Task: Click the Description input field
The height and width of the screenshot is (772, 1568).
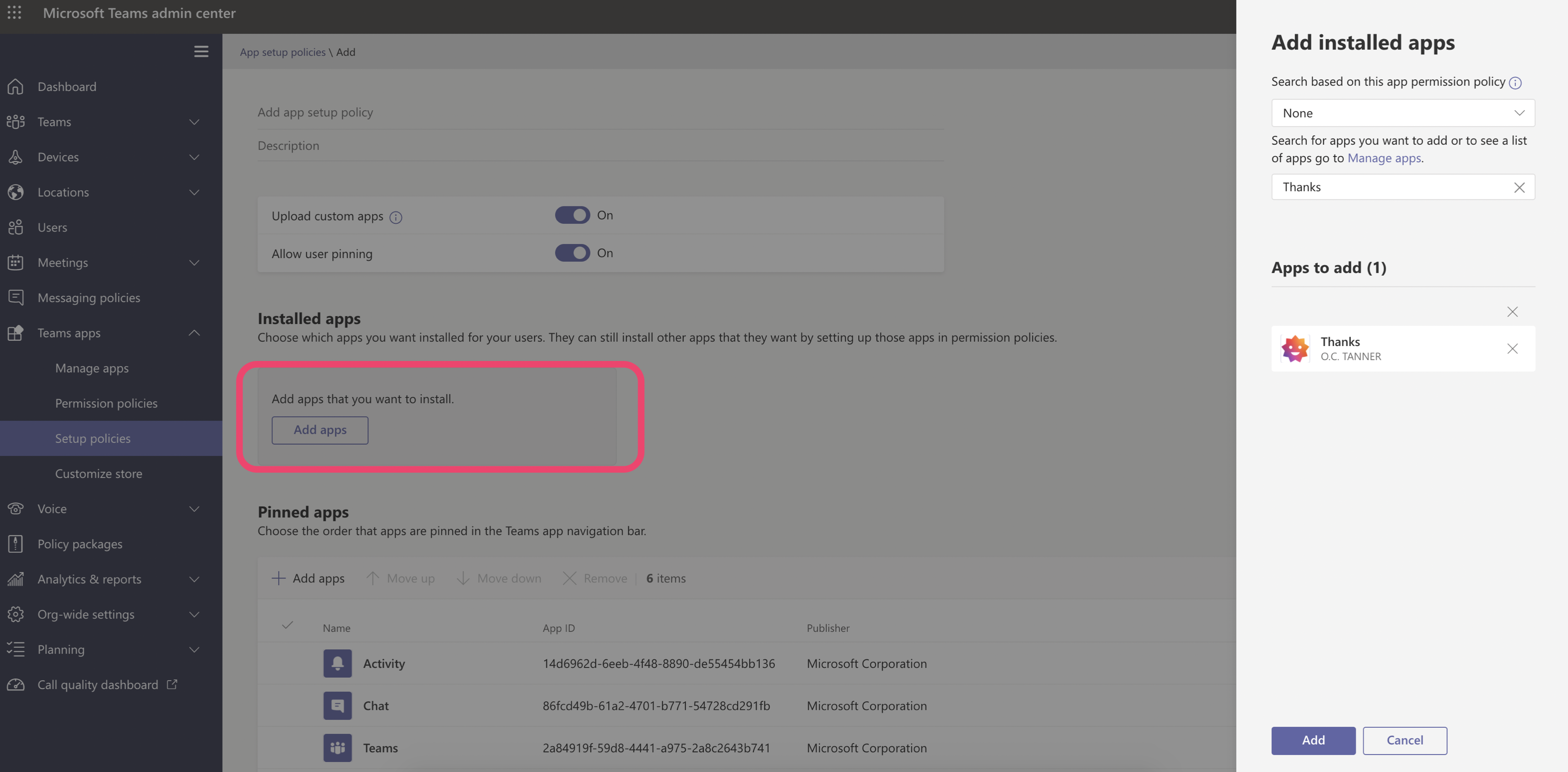Action: pyautogui.click(x=600, y=146)
